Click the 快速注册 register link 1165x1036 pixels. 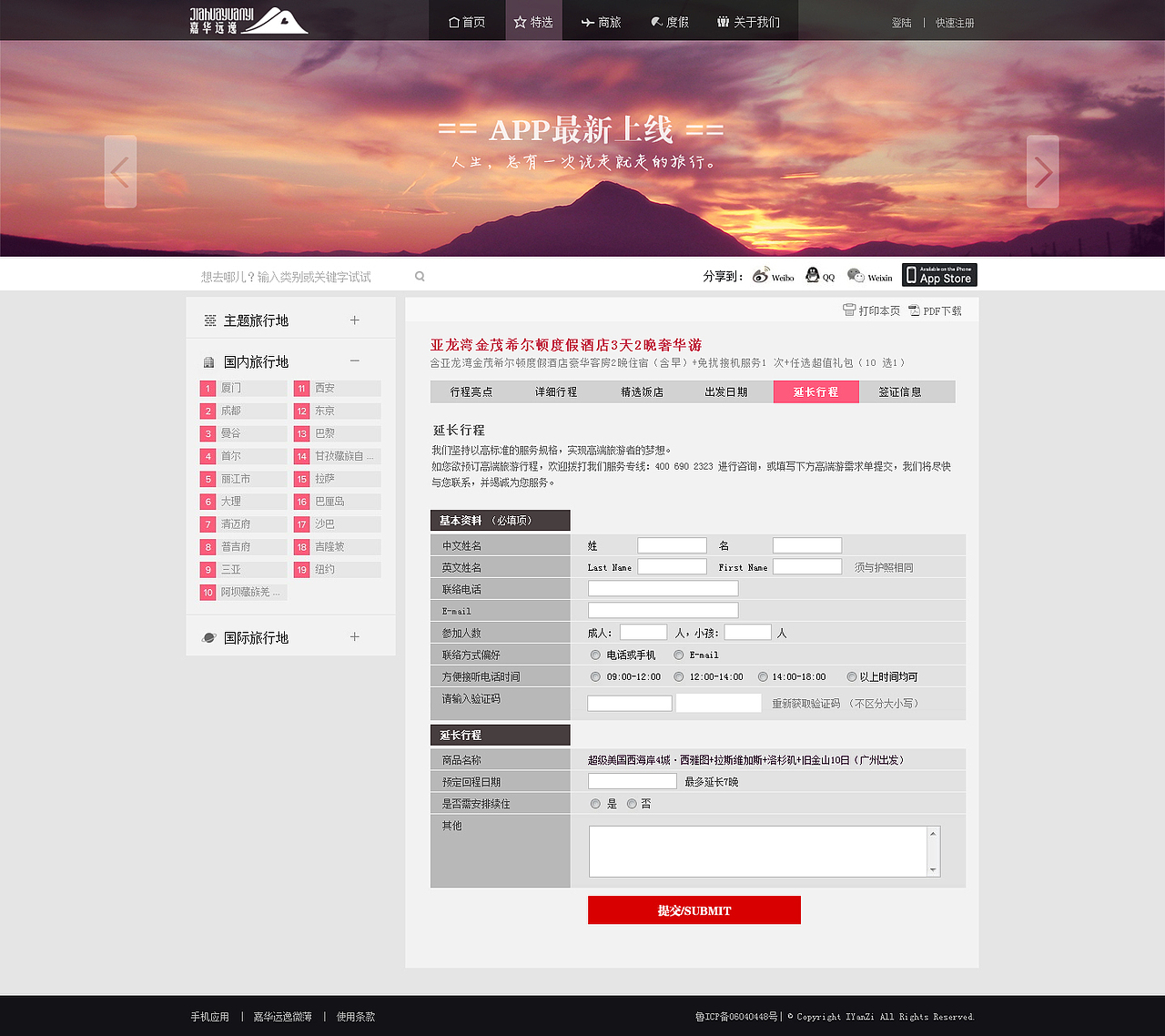[x=955, y=23]
